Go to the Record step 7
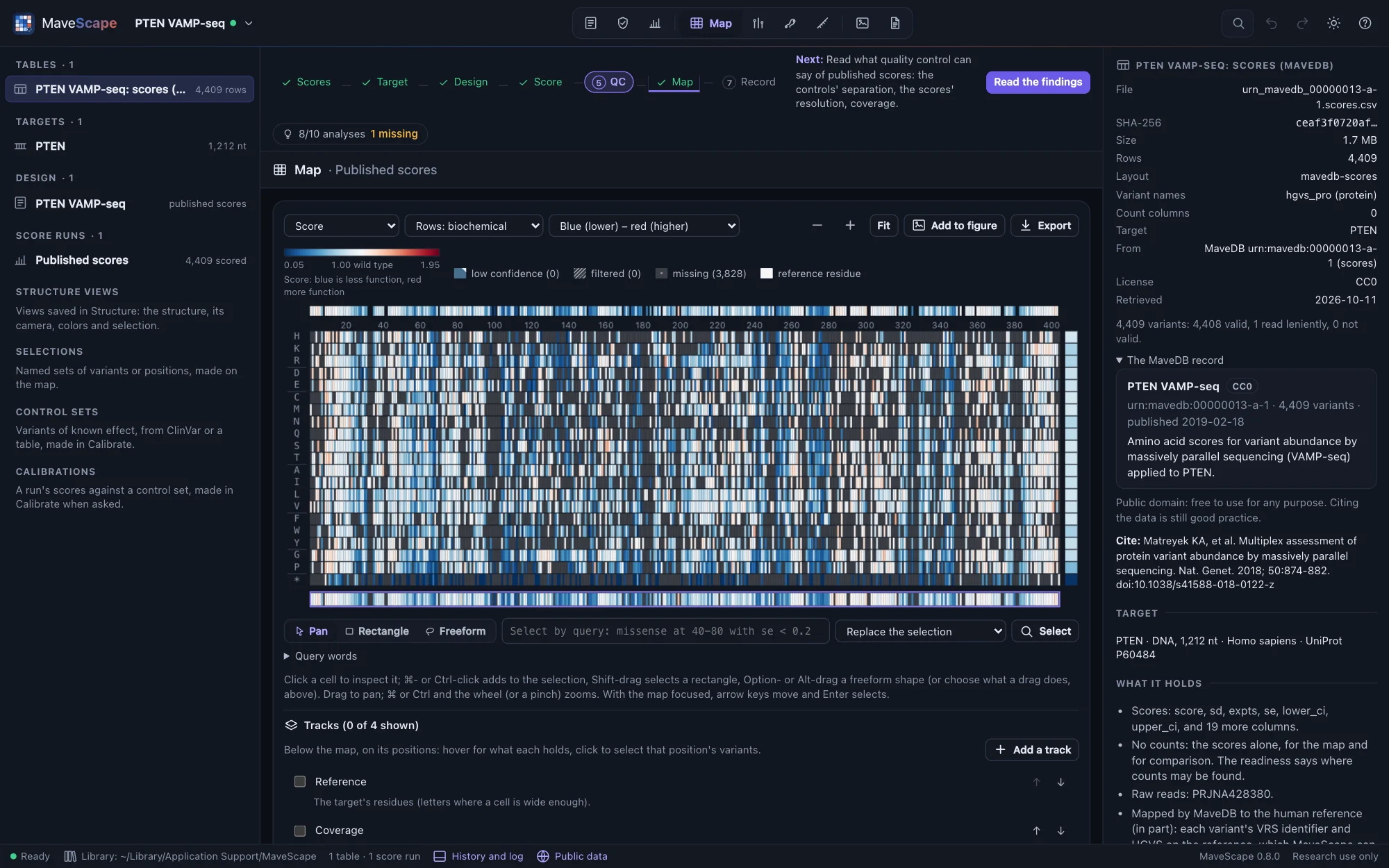 [x=749, y=82]
